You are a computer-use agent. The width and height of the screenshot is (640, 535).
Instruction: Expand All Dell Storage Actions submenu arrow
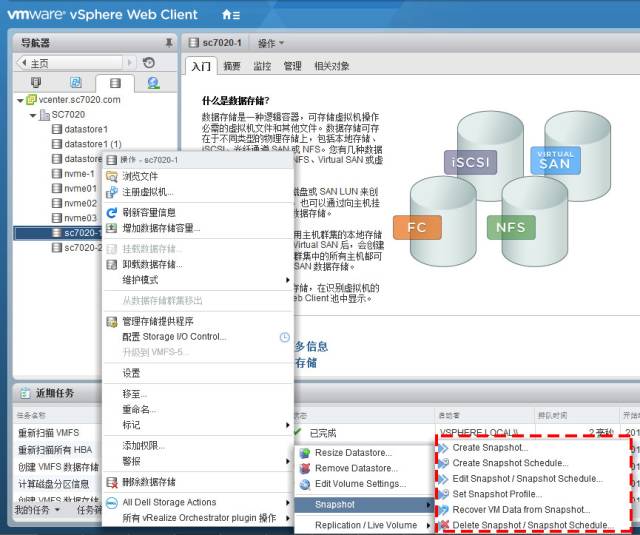point(287,502)
